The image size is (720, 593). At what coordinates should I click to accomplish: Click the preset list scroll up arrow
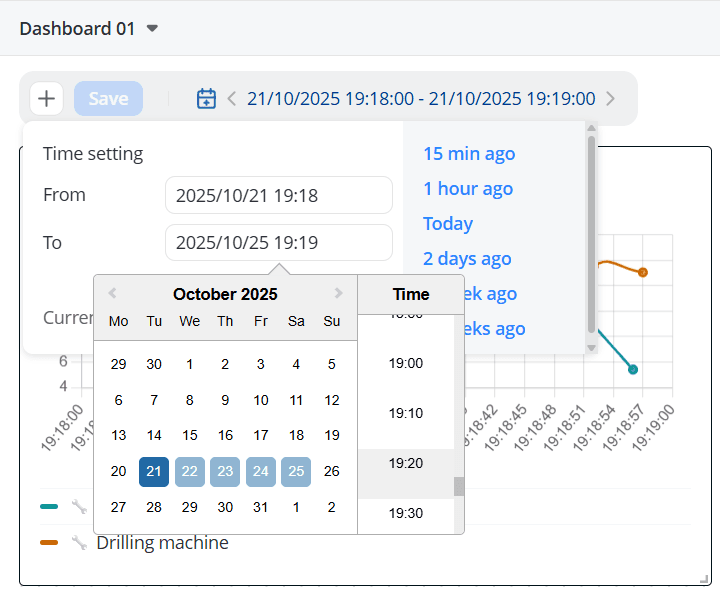591,128
